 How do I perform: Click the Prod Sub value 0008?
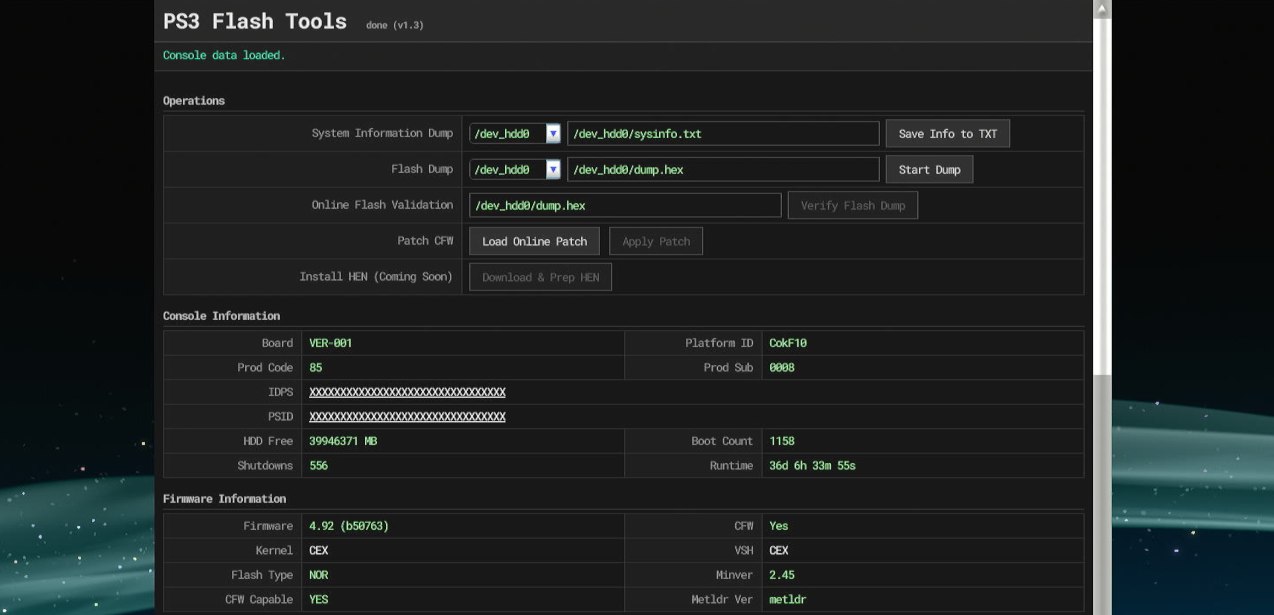tap(781, 367)
